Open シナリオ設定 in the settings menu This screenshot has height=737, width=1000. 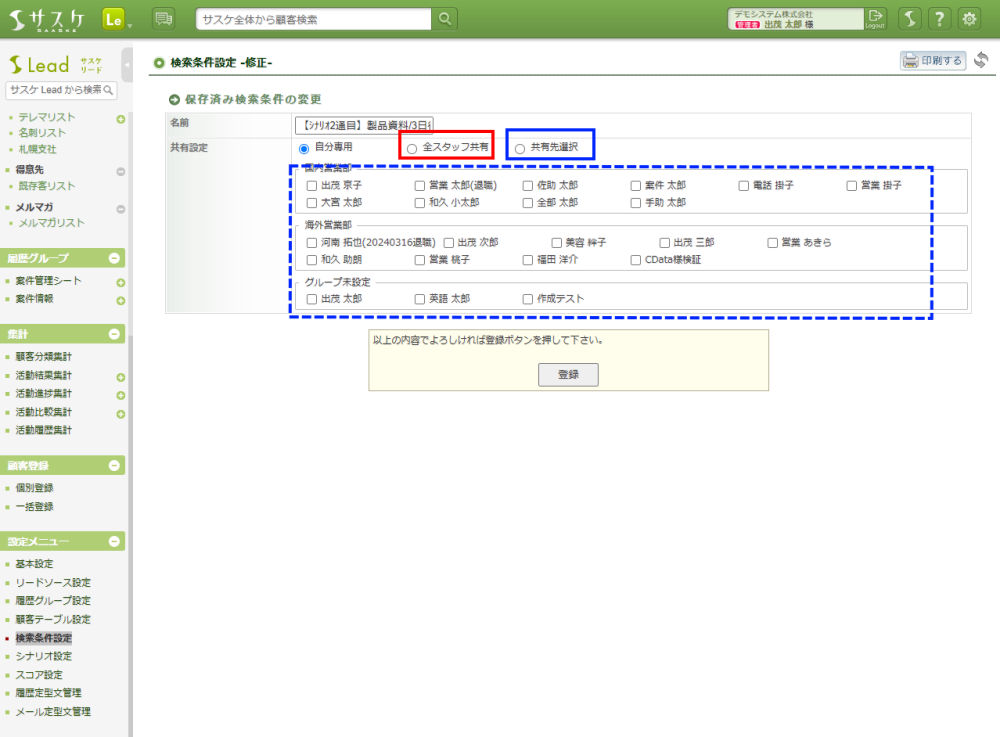click(44, 656)
